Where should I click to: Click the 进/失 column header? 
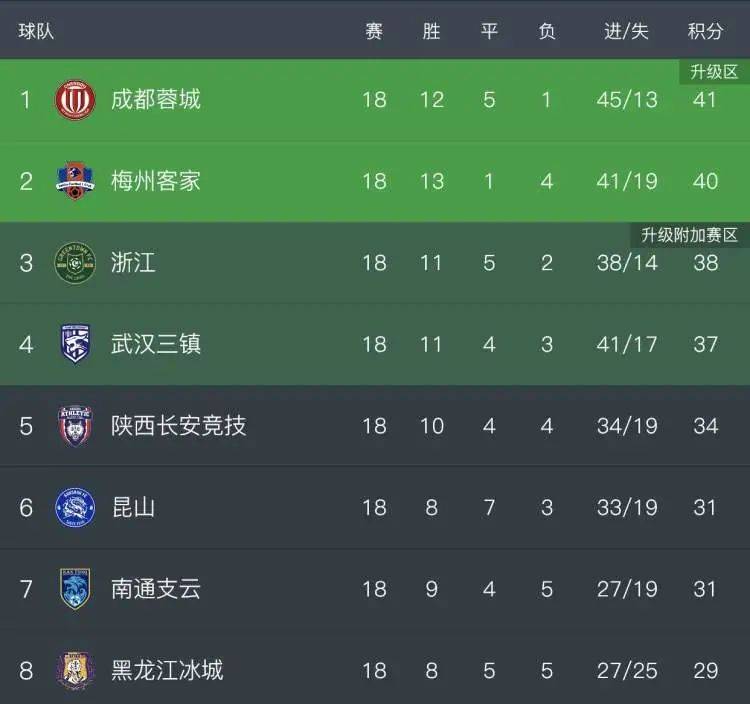[x=626, y=31]
